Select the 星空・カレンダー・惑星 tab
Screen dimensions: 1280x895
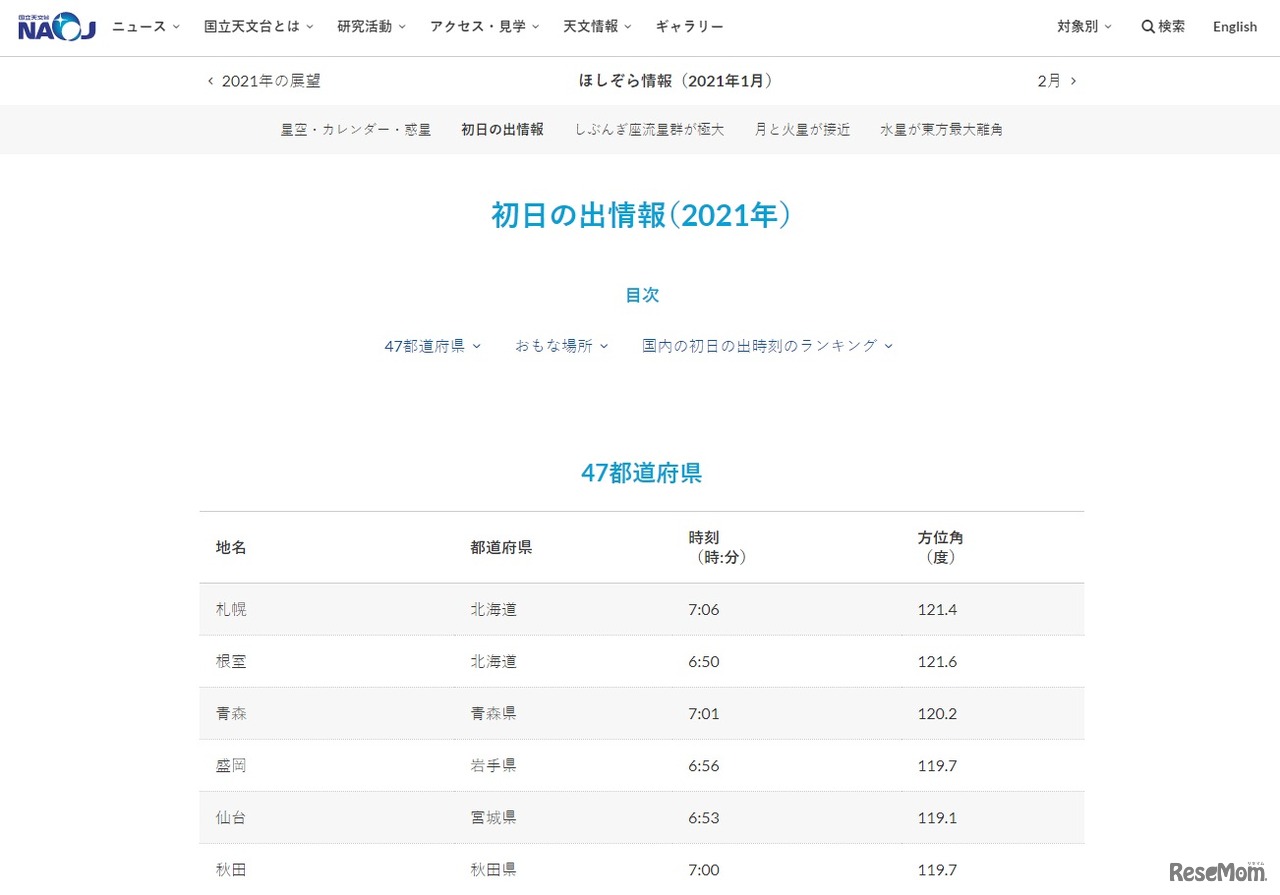pos(356,130)
